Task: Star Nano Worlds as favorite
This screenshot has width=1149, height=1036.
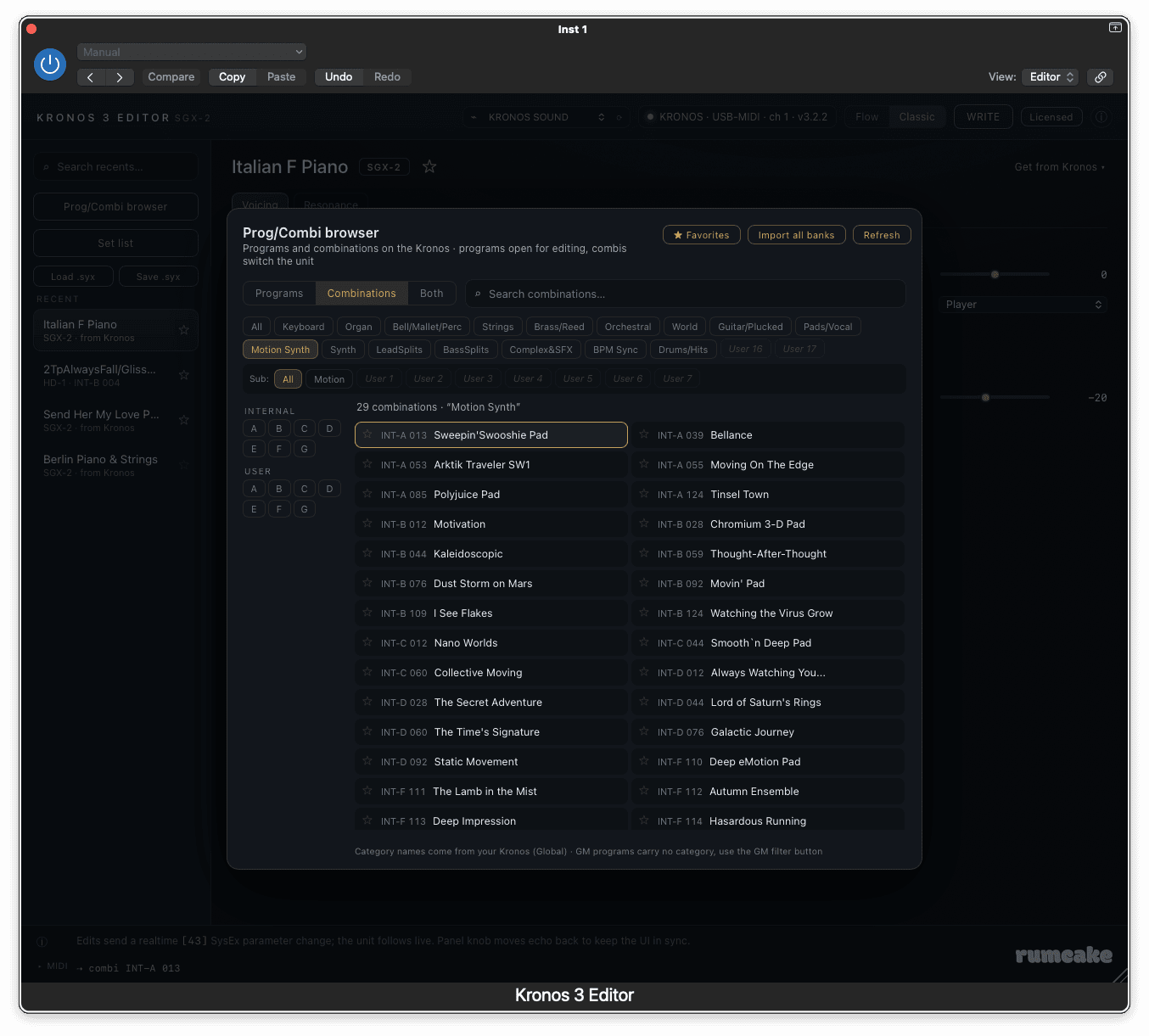Action: click(367, 642)
